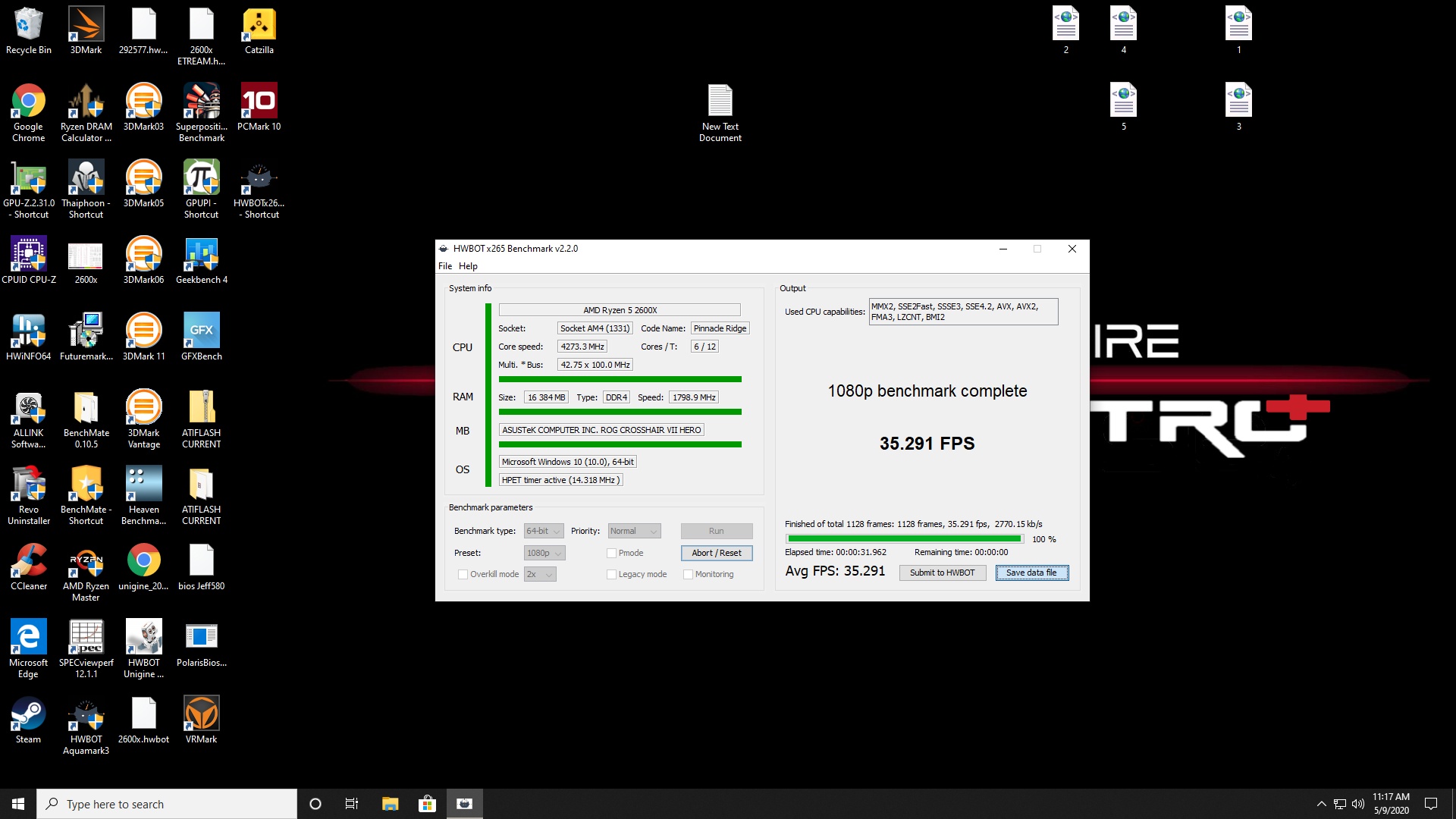The width and height of the screenshot is (1456, 819).
Task: Select the 2600x.hwbot file icon
Action: (x=143, y=720)
